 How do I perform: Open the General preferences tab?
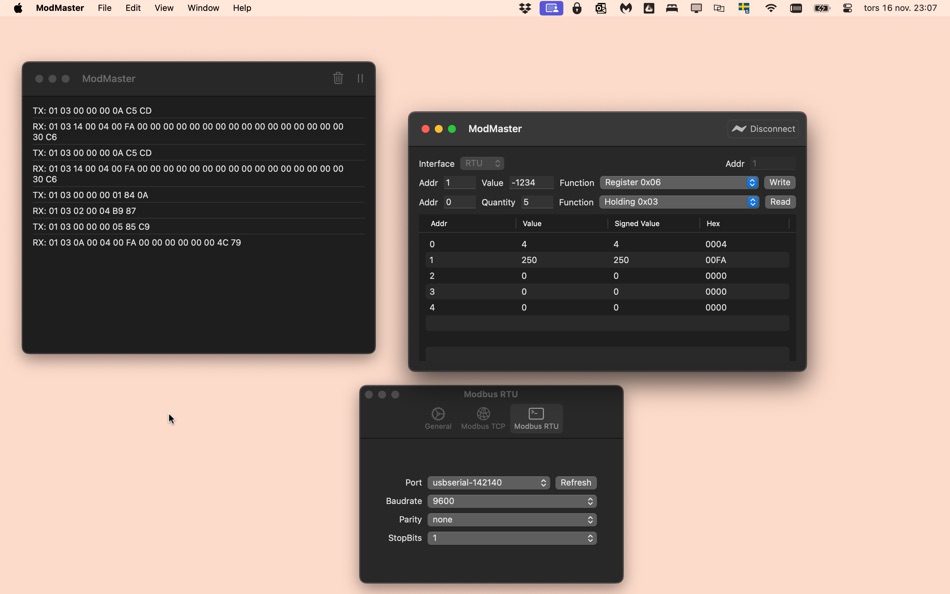438,418
